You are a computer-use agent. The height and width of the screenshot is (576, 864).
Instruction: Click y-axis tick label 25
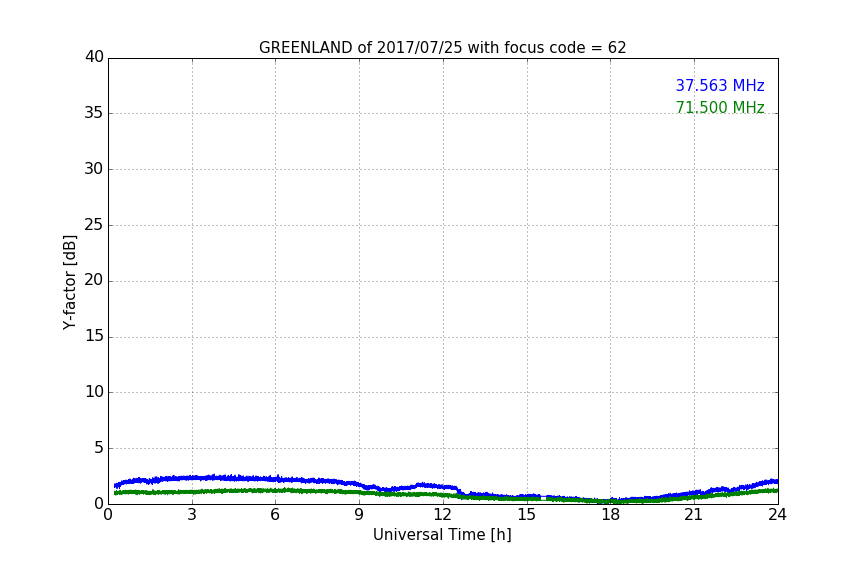point(94,224)
